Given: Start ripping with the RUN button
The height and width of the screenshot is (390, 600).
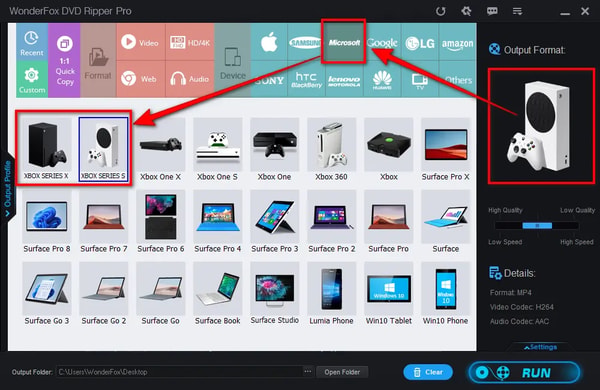Looking at the screenshot, I should (524, 372).
